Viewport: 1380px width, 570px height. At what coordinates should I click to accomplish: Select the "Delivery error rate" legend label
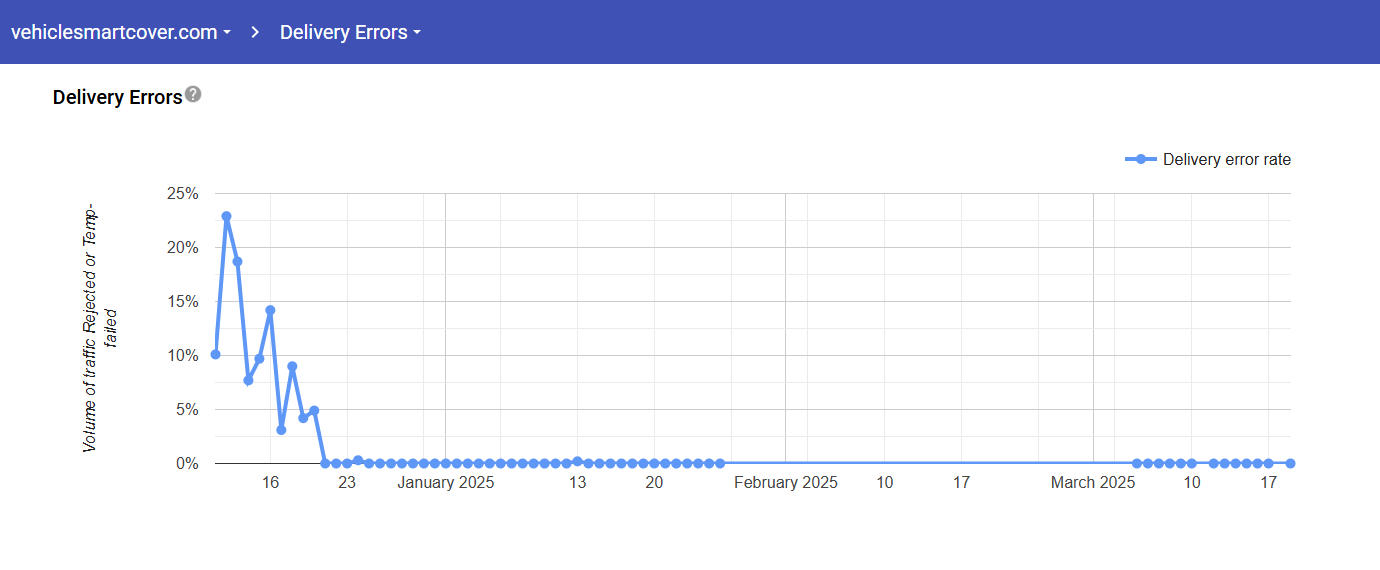coord(1226,160)
